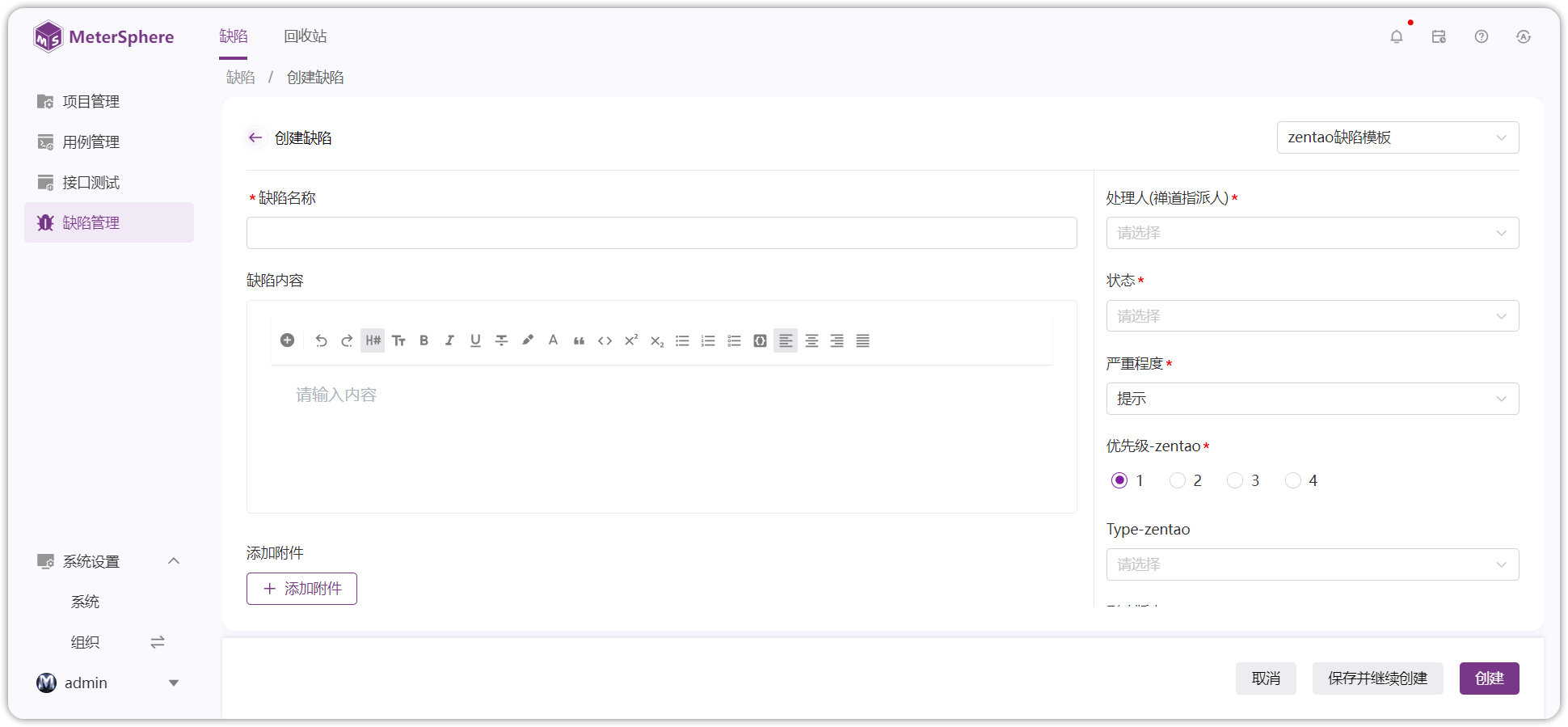Toggle bold formatting

(424, 340)
